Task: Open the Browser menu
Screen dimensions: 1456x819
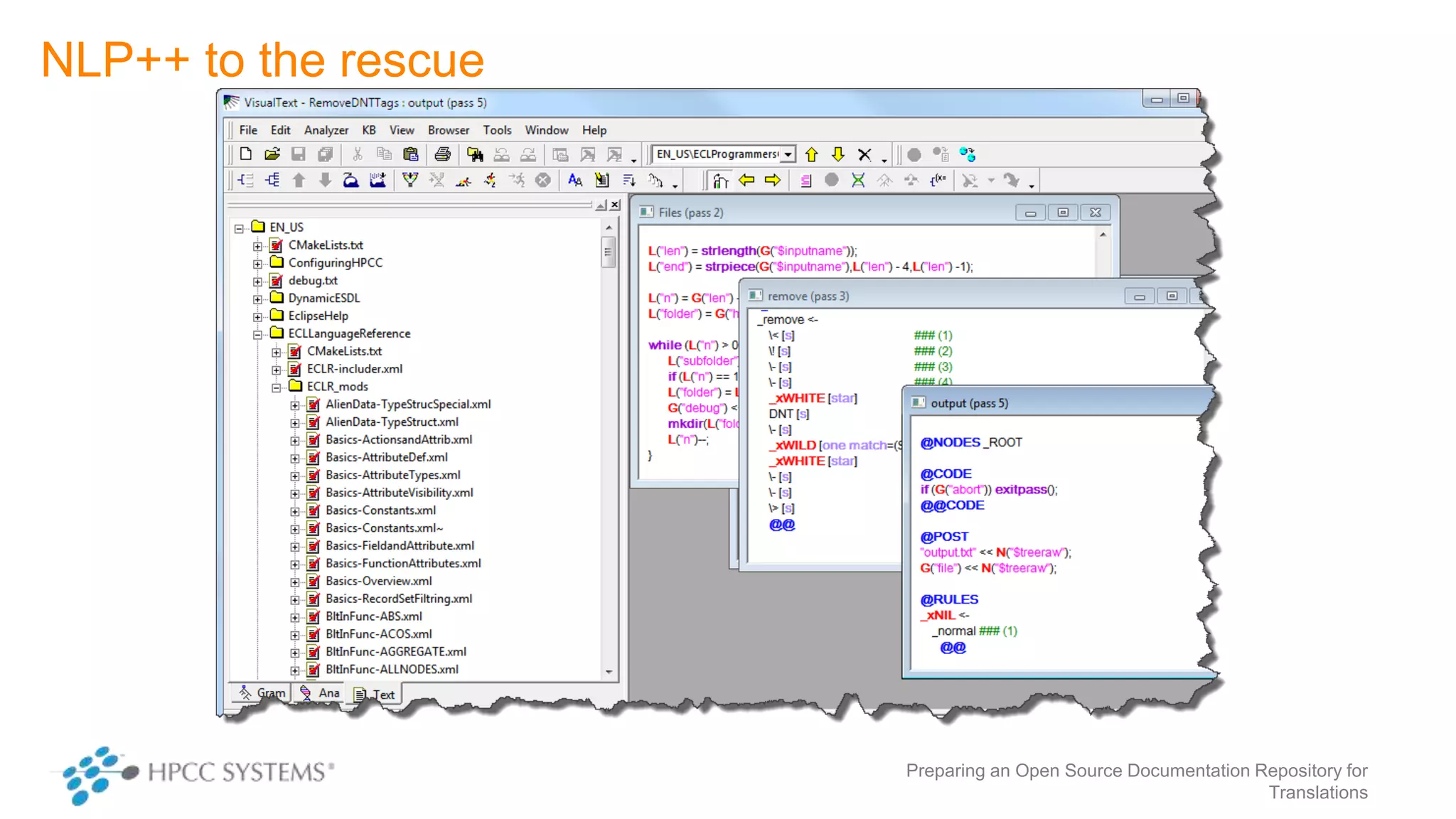Action: (449, 130)
